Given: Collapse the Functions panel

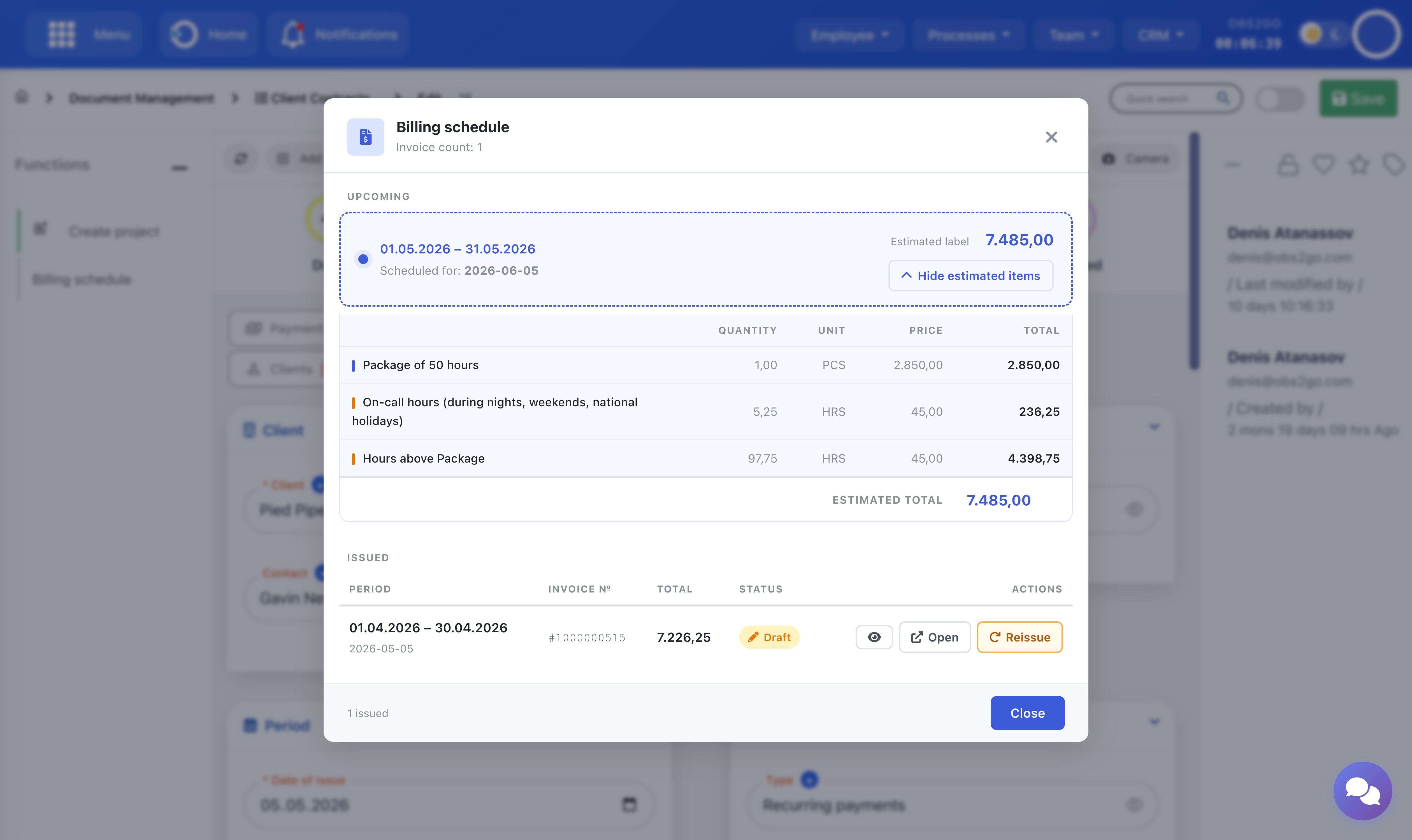Looking at the screenshot, I should (180, 167).
